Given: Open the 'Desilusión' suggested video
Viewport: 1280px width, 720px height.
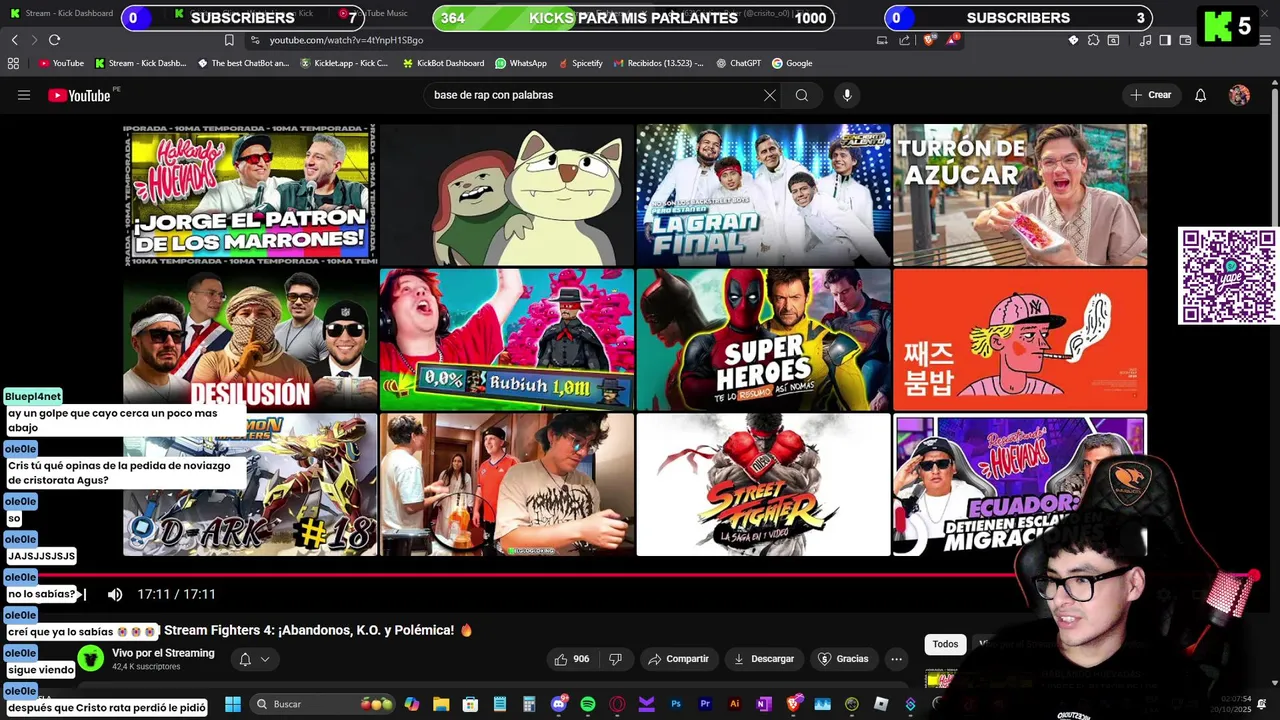Looking at the screenshot, I should coord(250,339).
